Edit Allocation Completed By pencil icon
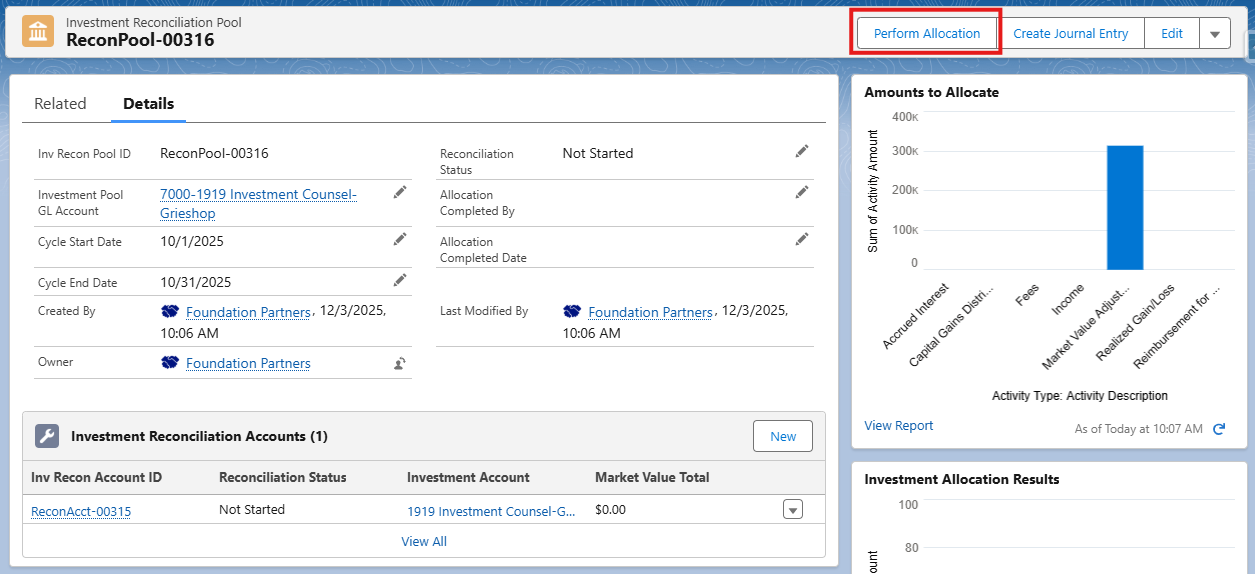This screenshot has width=1255, height=574. [801, 192]
